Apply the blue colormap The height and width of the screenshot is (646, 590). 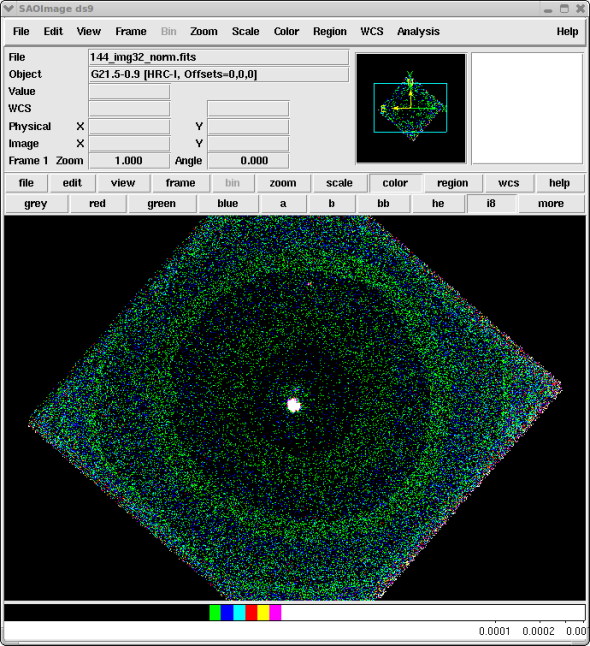pos(228,204)
